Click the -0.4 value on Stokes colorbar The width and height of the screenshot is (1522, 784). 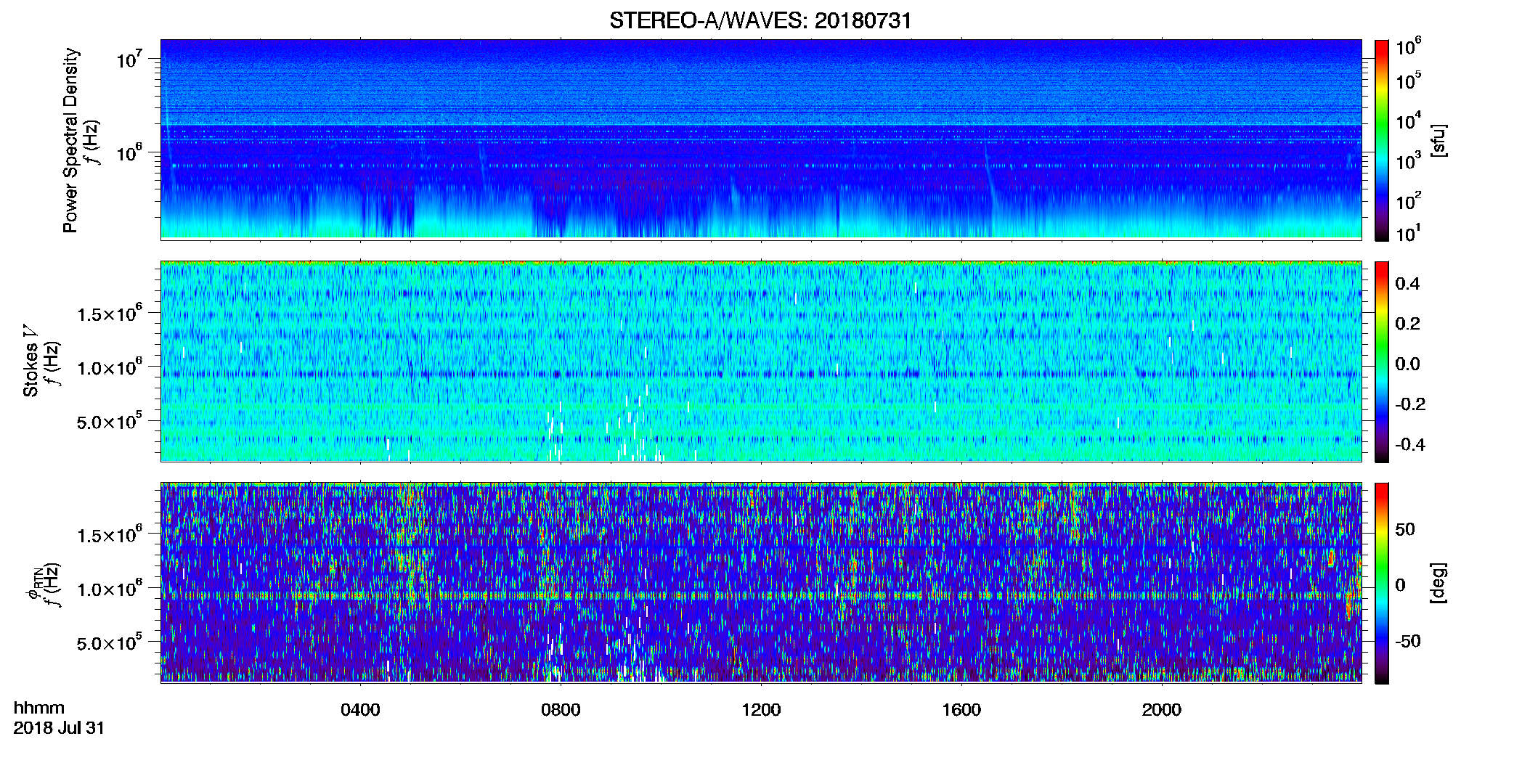coord(1410,444)
